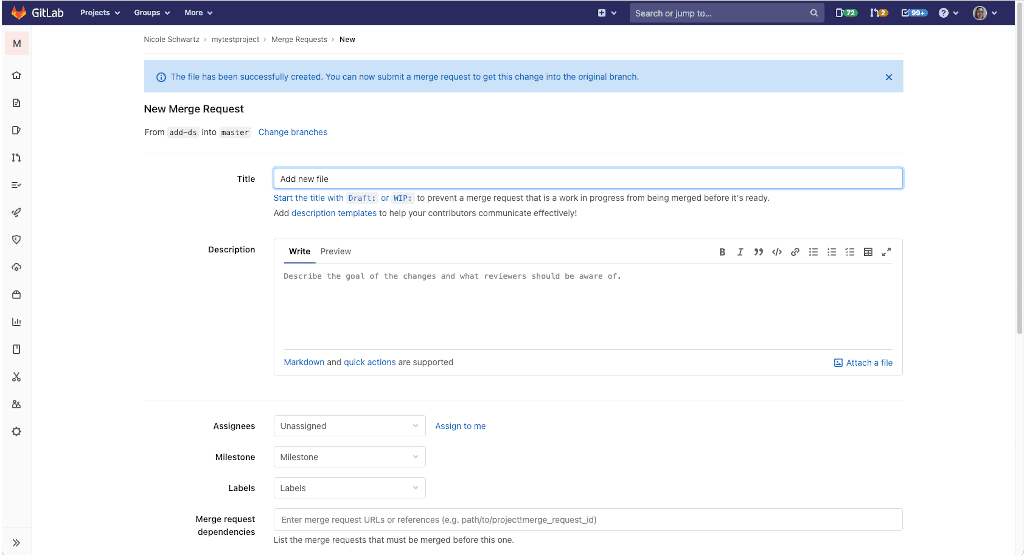Screen dimensions: 1024x555
Task: Open the Issues icon in sidebar
Action: tap(16, 130)
